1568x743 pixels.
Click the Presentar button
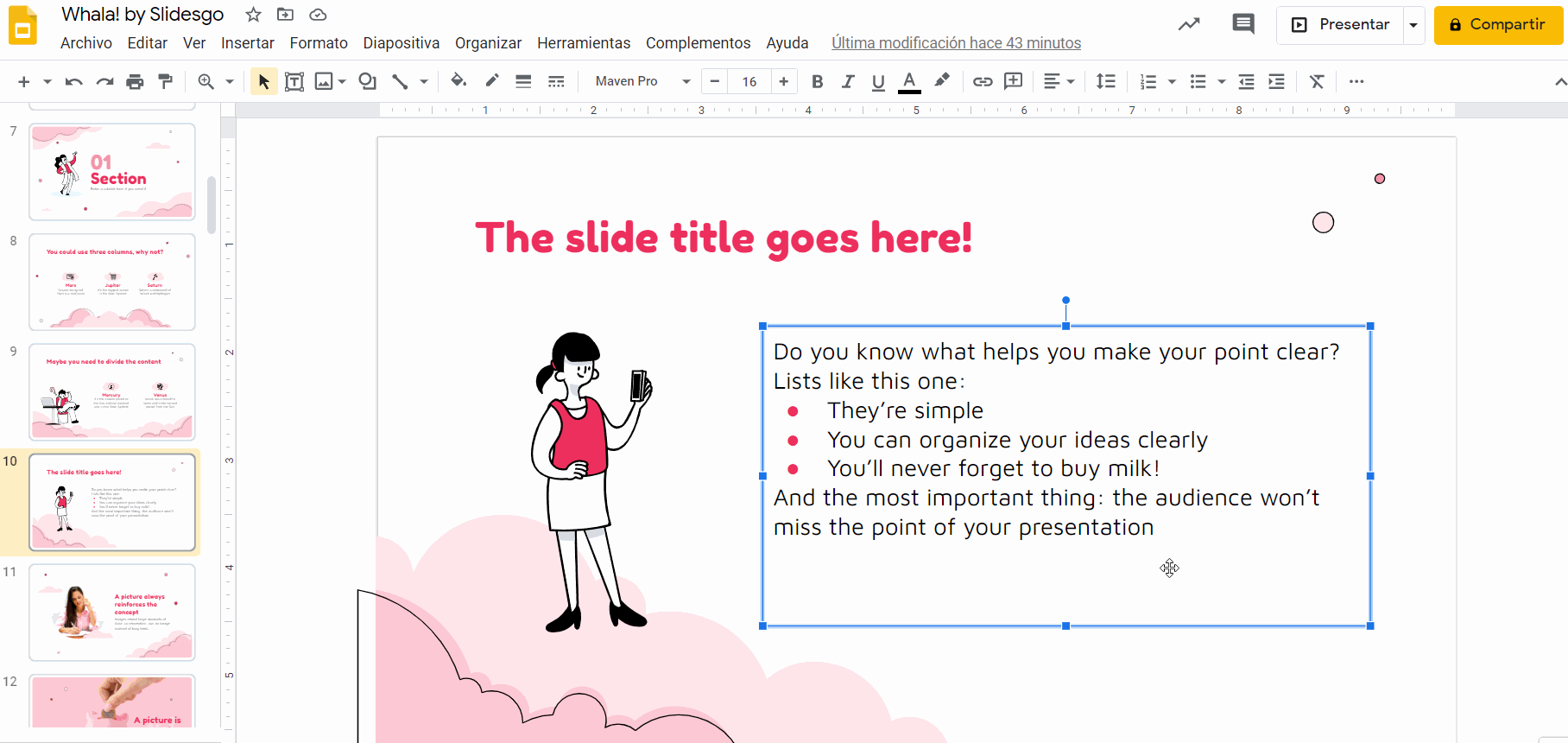click(1341, 25)
